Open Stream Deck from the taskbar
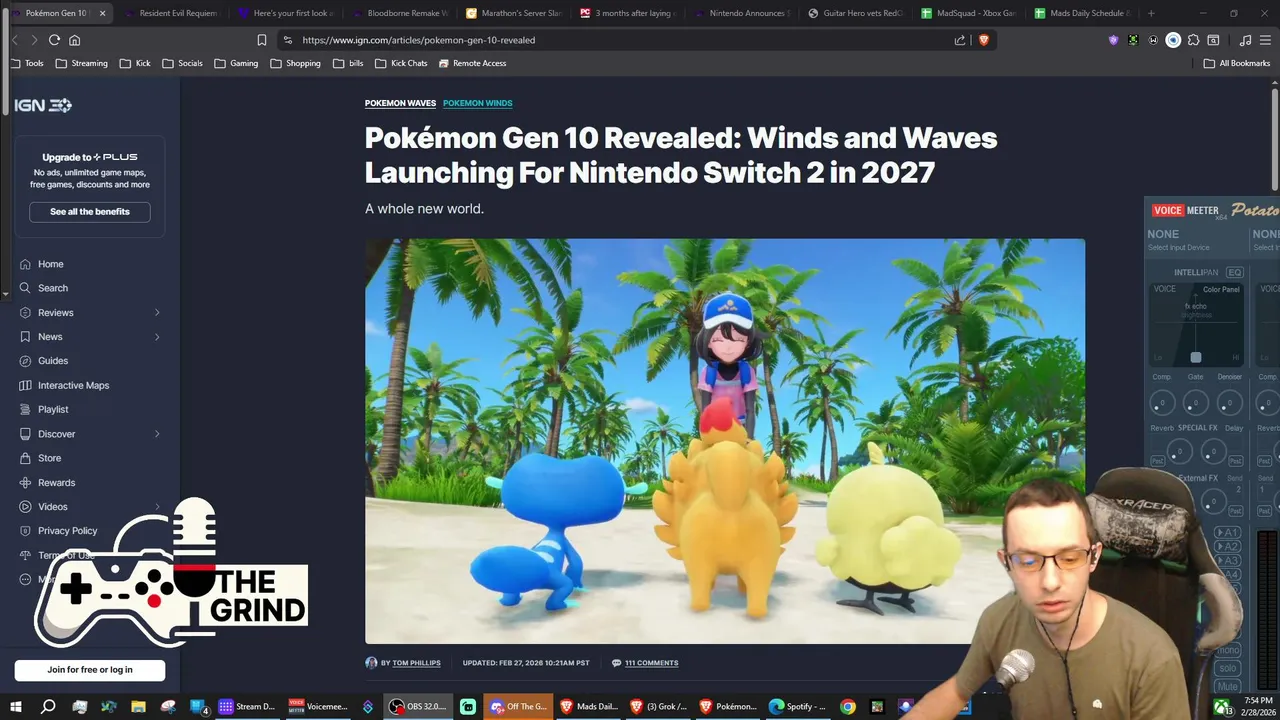Viewport: 1280px width, 720px height. 247,706
